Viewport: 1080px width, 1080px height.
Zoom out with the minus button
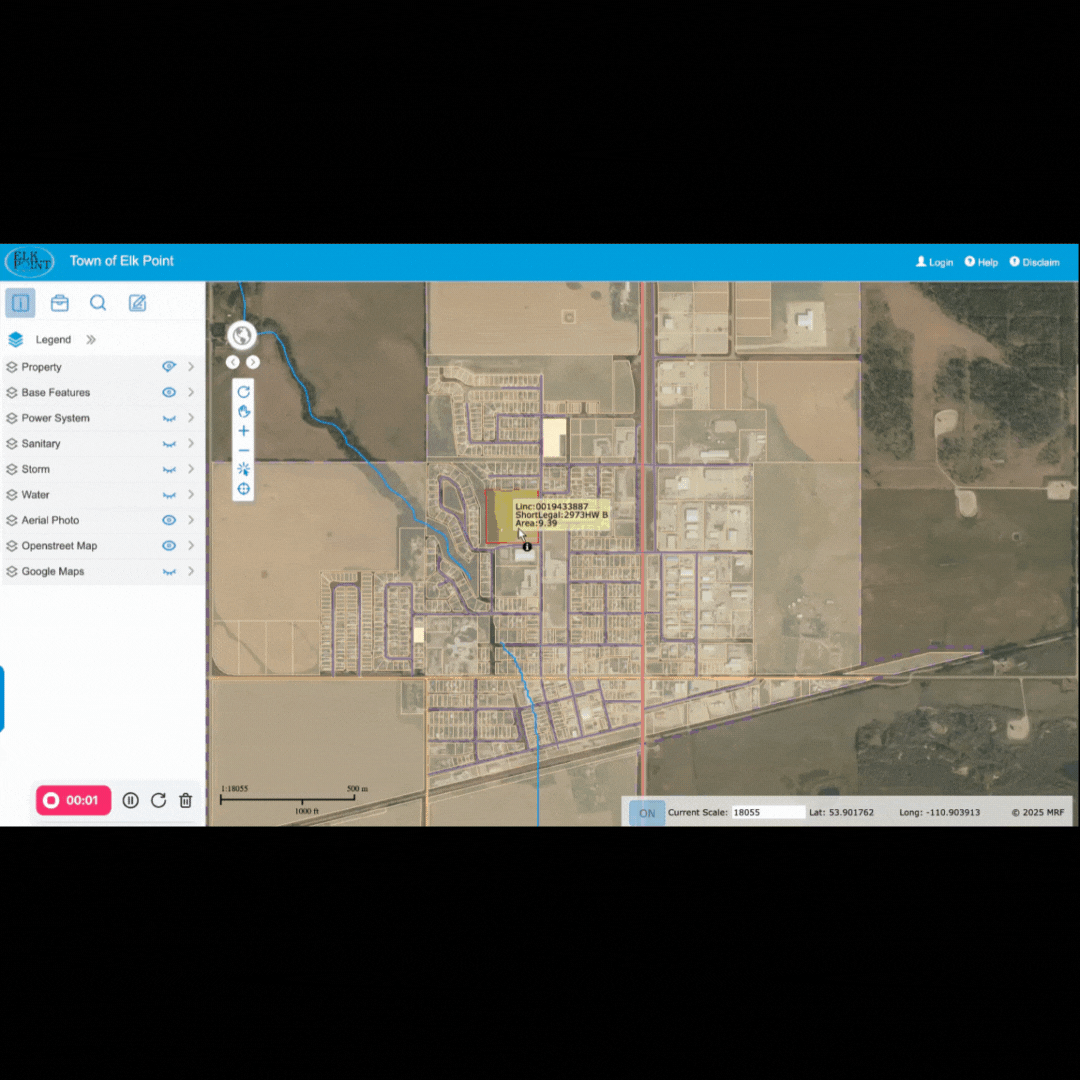[243, 450]
